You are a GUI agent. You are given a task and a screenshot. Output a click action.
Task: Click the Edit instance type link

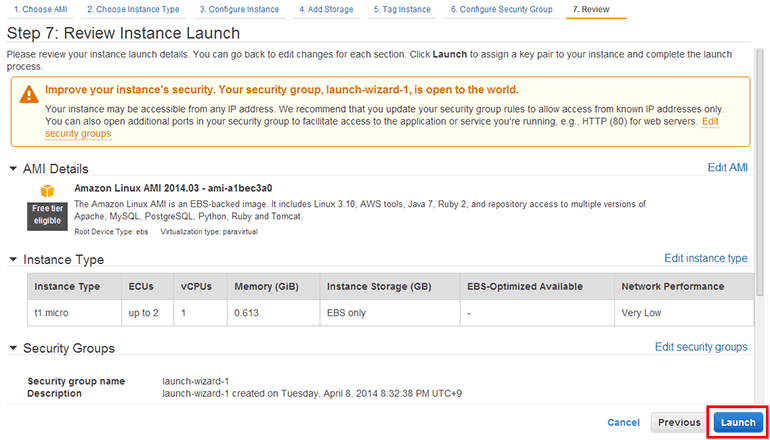click(705, 258)
